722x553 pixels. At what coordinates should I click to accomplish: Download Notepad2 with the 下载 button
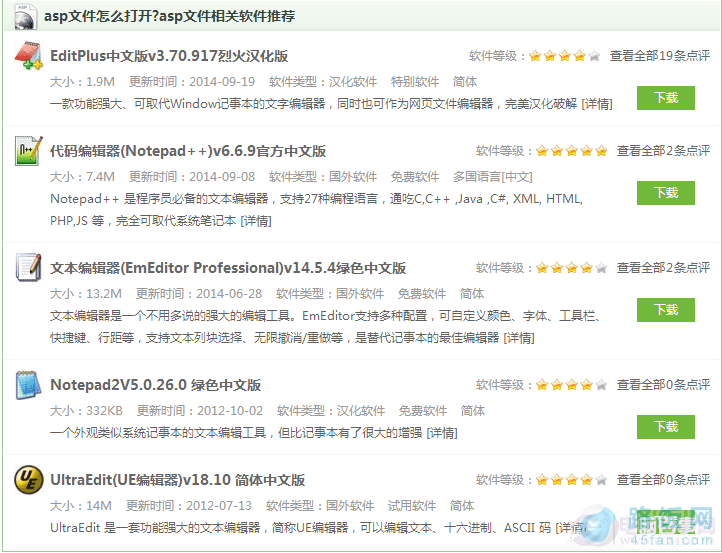pos(666,427)
